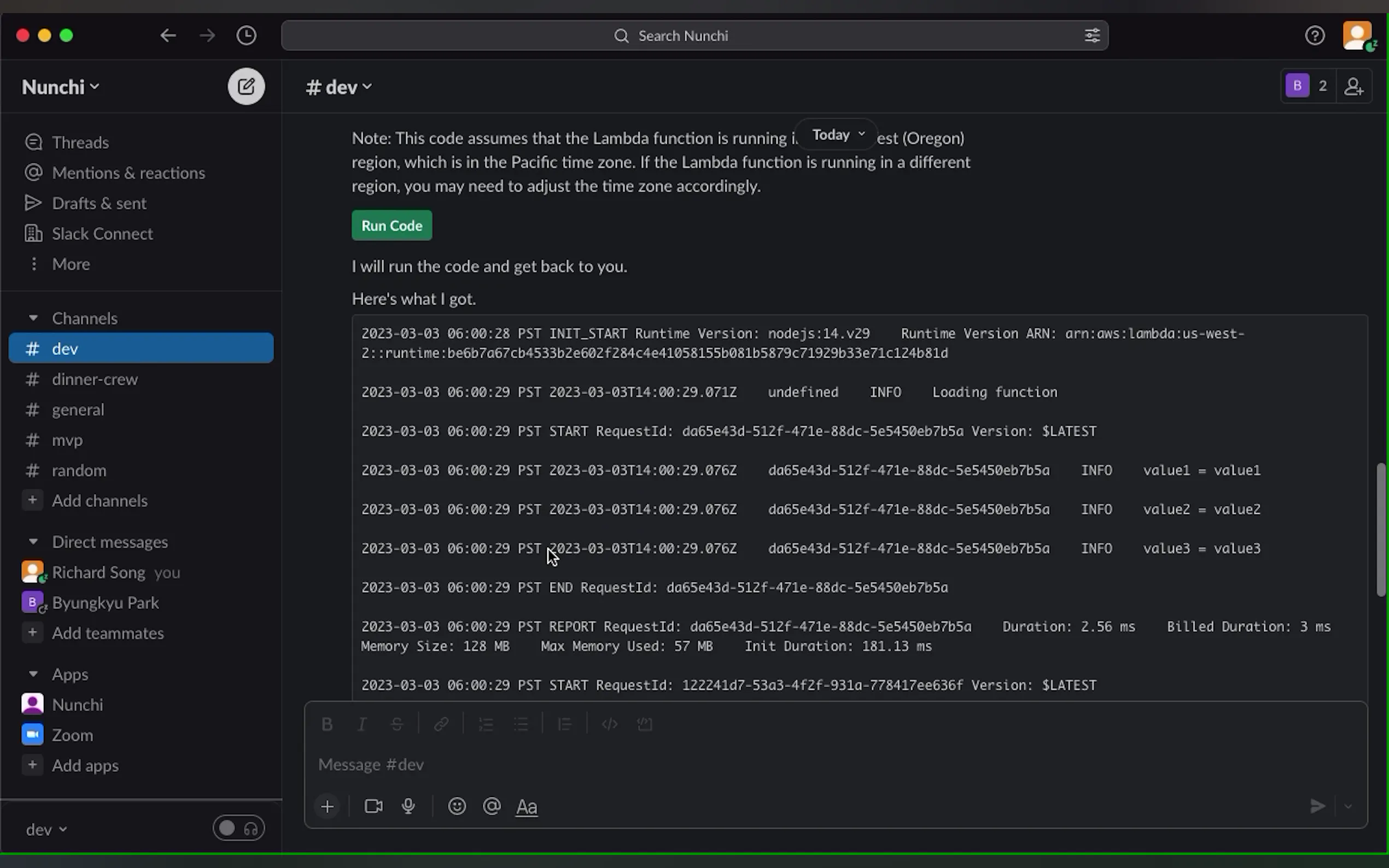Toggle the Aa formatting visibility button
The width and height of the screenshot is (1389, 868).
point(526,807)
